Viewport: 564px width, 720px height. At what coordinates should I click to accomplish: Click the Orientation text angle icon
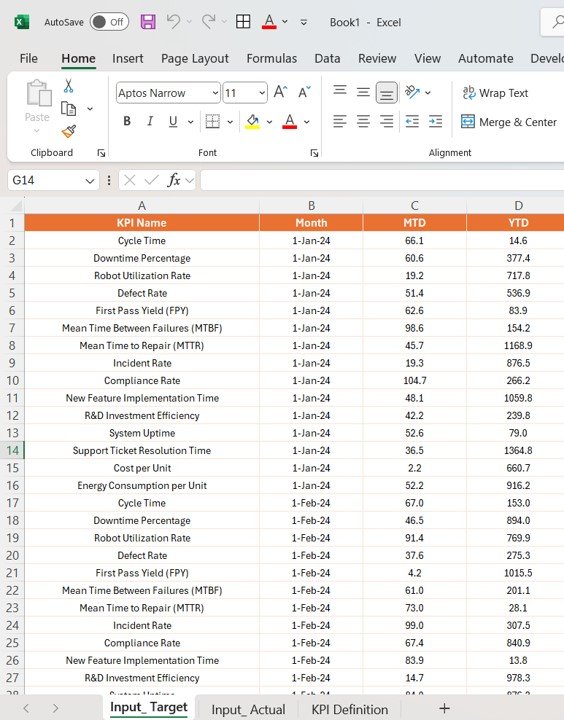[x=412, y=92]
